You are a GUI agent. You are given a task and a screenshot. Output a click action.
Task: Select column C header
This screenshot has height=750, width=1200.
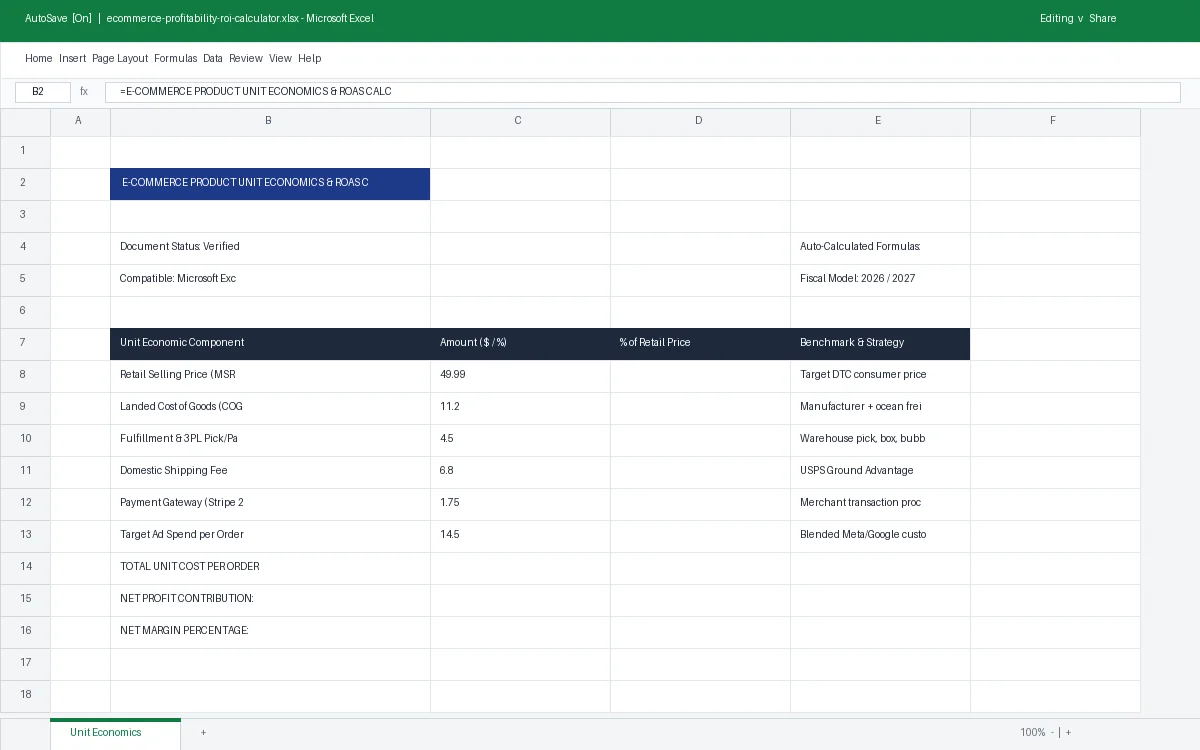[x=520, y=121]
